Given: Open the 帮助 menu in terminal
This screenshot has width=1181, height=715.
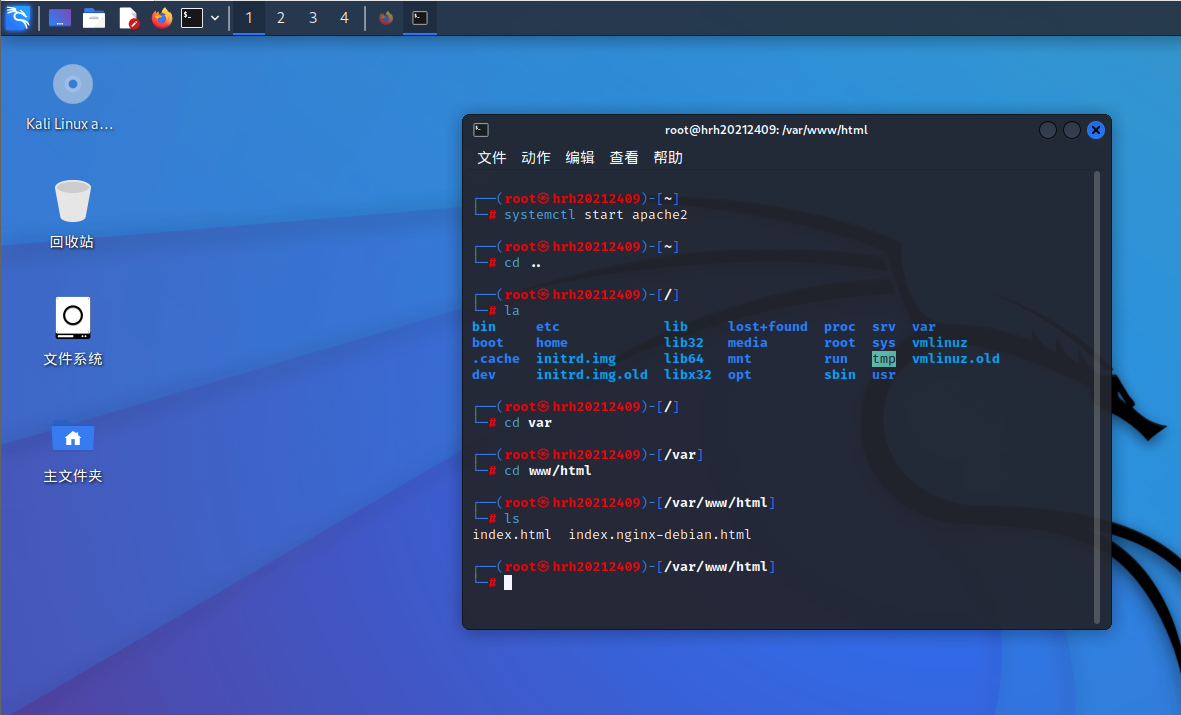Looking at the screenshot, I should (x=668, y=158).
